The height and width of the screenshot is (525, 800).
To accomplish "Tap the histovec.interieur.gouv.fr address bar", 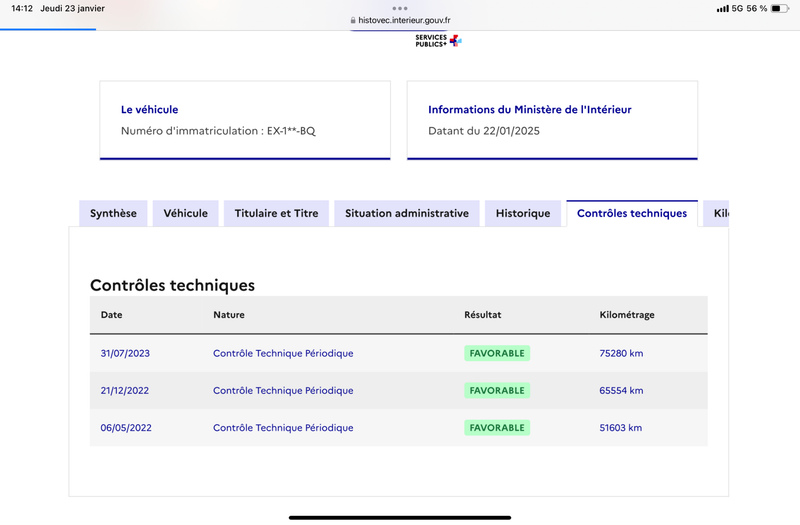I will click(400, 20).
